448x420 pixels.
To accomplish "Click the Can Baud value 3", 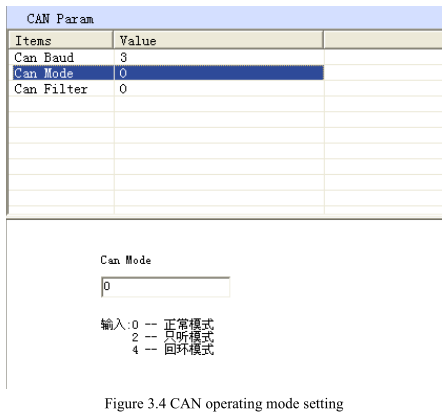I will click(123, 57).
